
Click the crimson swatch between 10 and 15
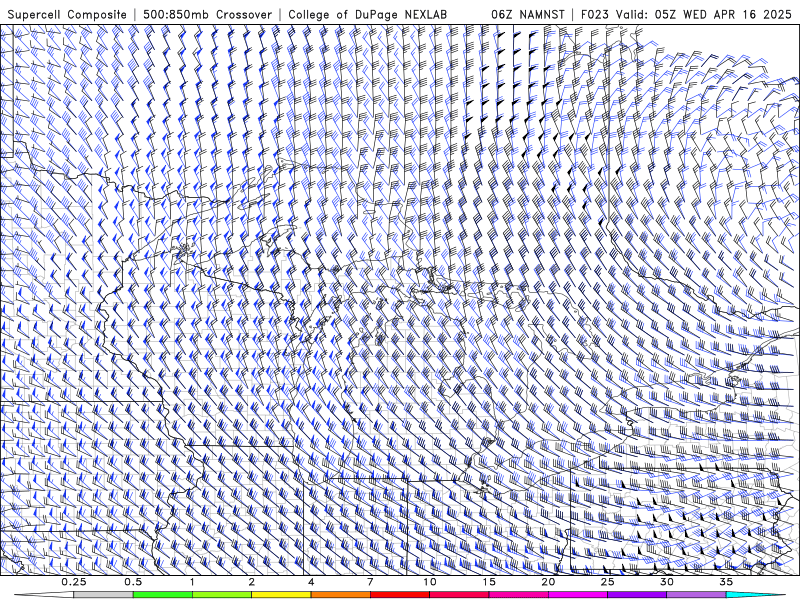pos(459,595)
